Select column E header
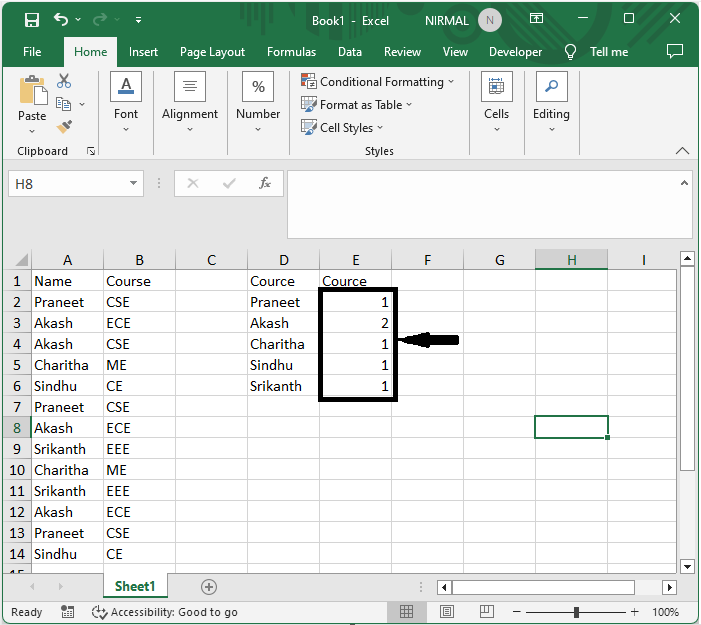The height and width of the screenshot is (625, 701). point(355,260)
